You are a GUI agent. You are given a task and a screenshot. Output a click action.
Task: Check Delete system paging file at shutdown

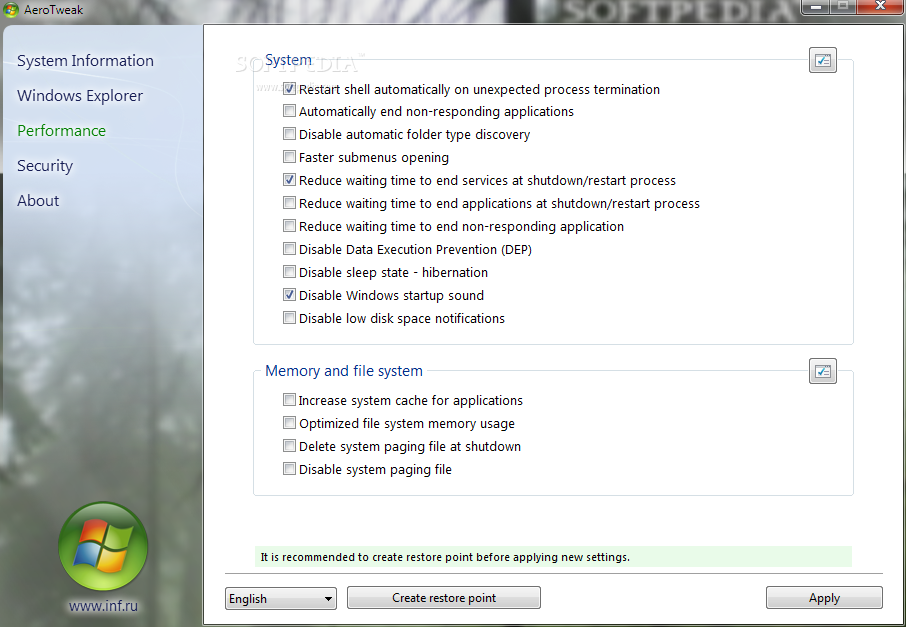coord(289,446)
